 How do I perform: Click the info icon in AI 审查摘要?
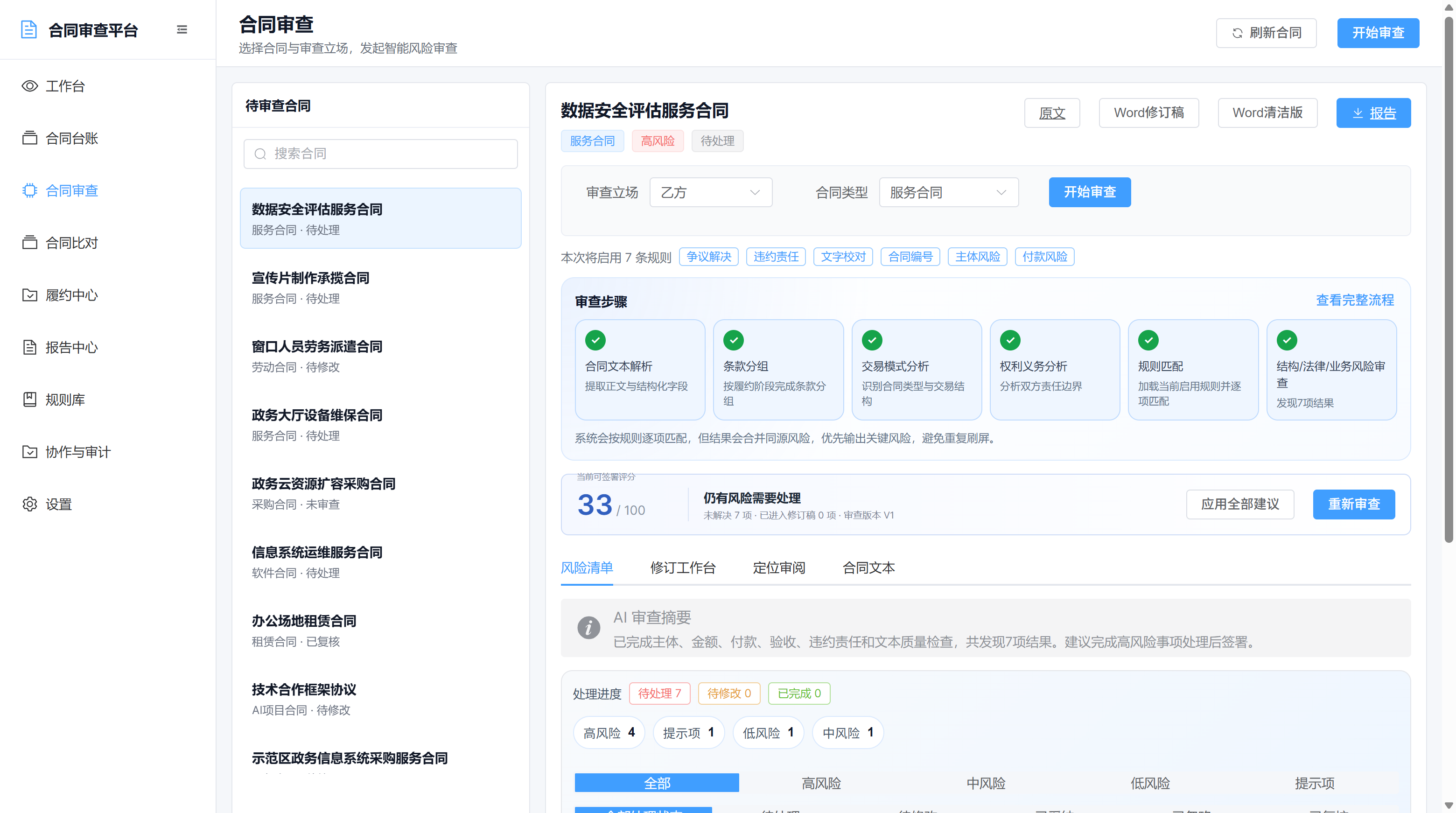(588, 628)
